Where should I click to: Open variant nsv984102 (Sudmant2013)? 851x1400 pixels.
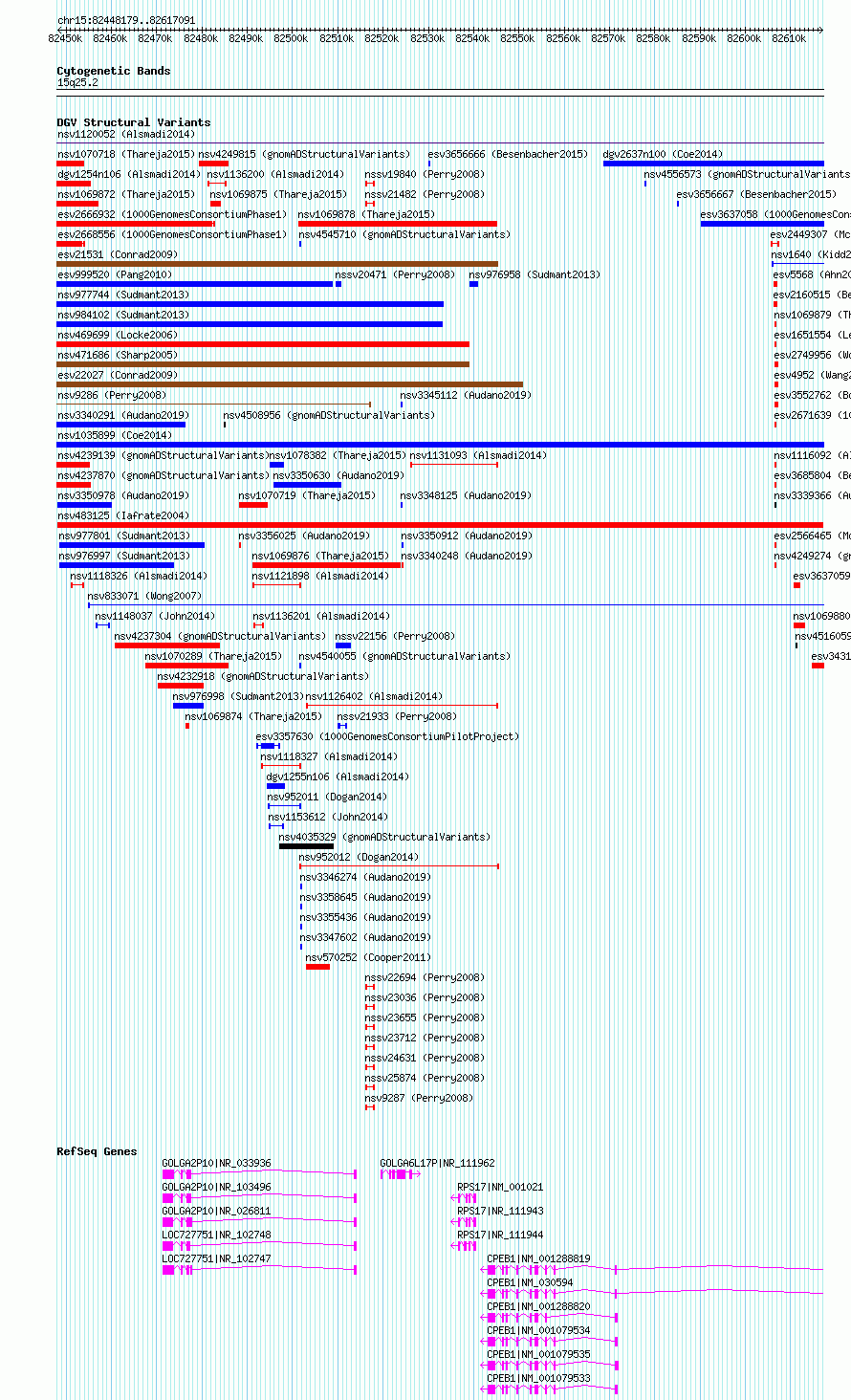[x=123, y=315]
